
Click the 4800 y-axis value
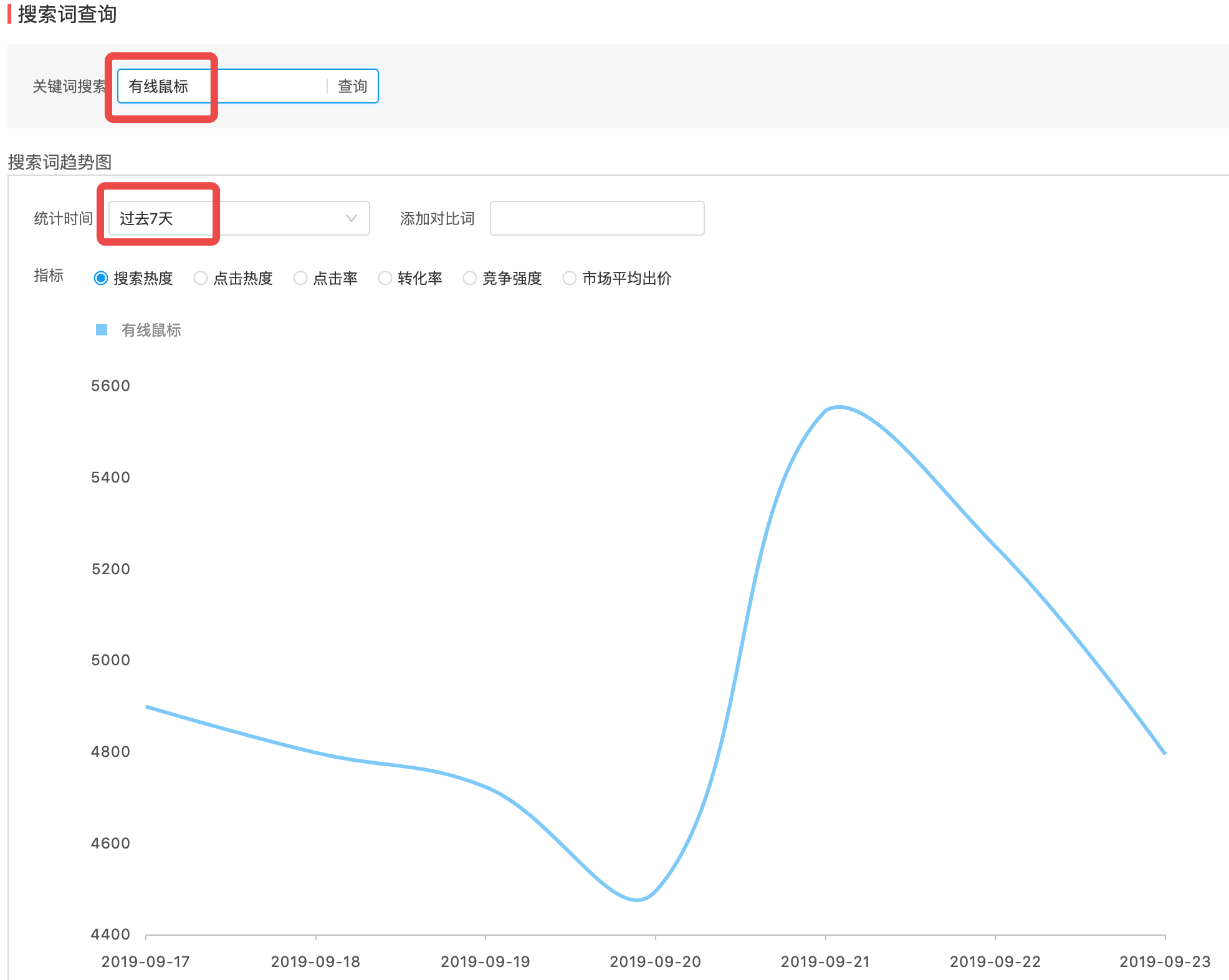(111, 752)
